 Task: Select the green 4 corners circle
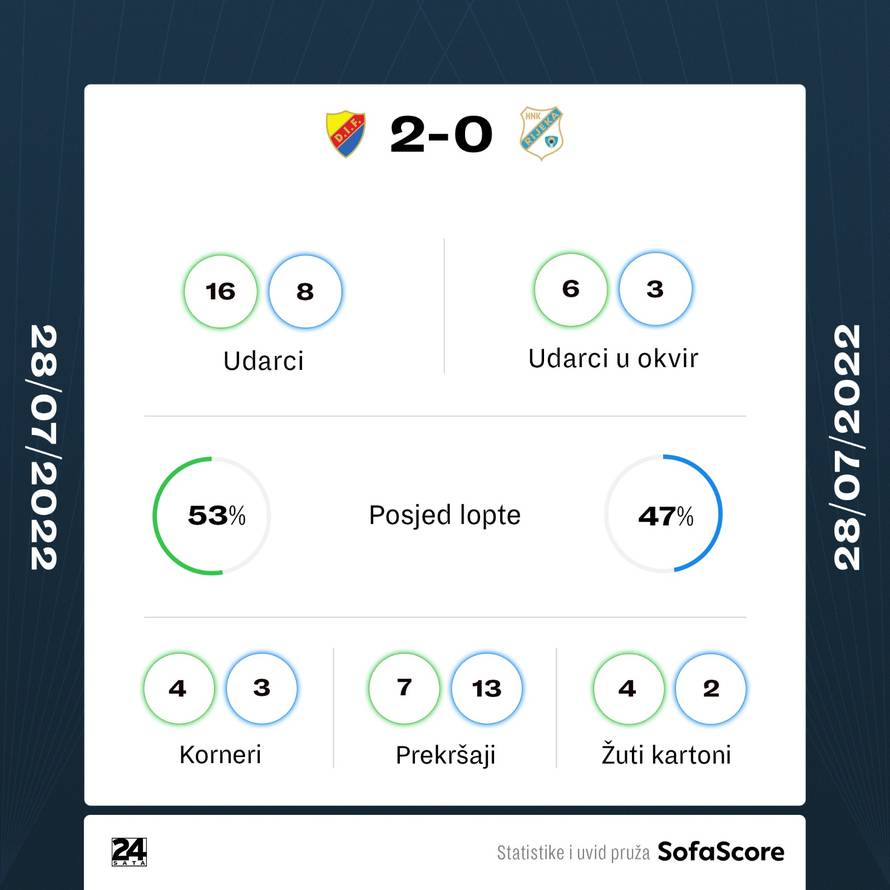point(178,689)
